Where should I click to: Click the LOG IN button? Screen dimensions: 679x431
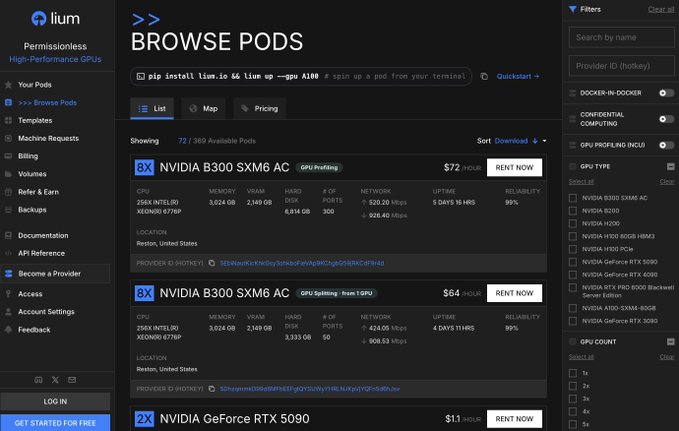point(55,402)
